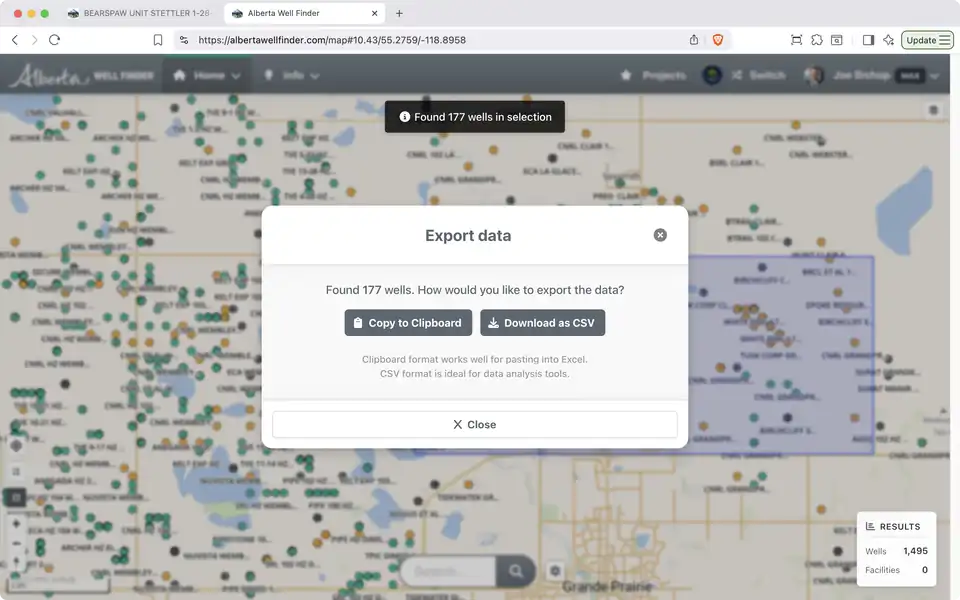
Task: Expand the Info dropdown menu
Action: coord(291,75)
